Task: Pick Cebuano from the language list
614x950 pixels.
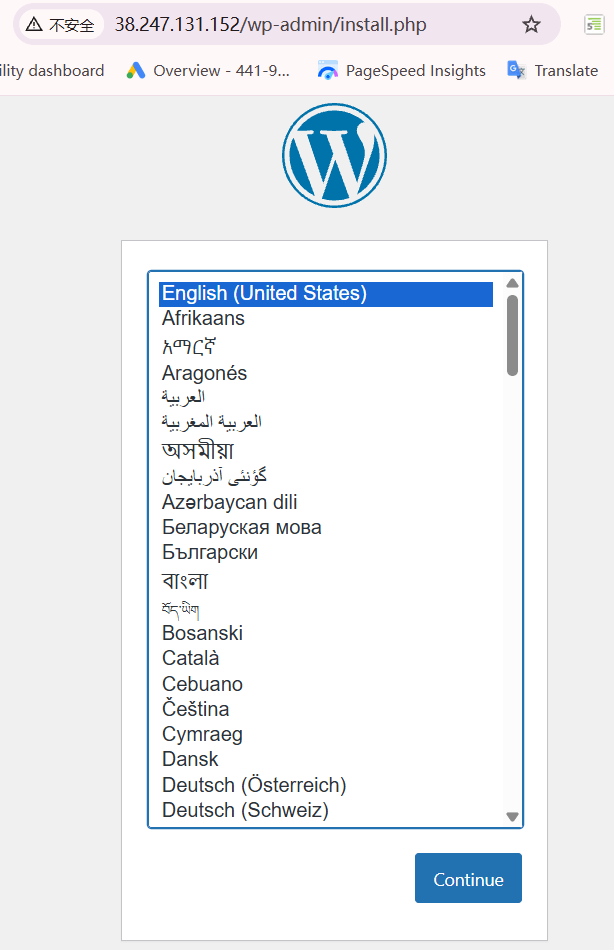Action: (x=326, y=685)
